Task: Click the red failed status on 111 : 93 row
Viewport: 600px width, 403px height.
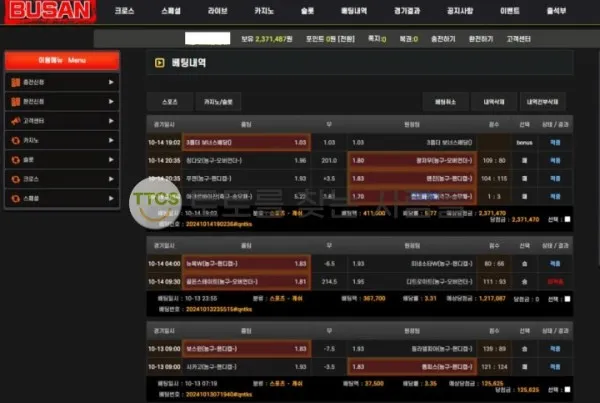Action: 555,282
